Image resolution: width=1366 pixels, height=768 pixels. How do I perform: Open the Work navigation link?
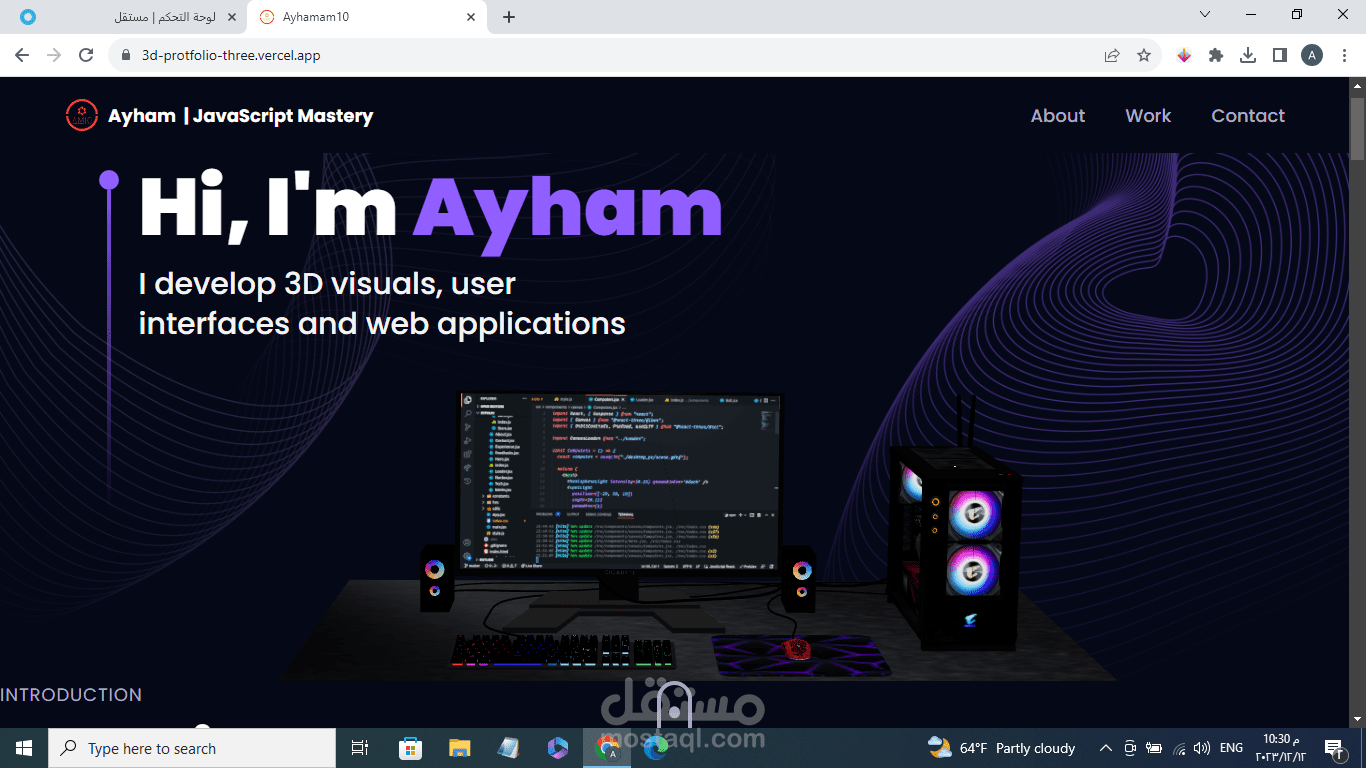click(x=1148, y=116)
